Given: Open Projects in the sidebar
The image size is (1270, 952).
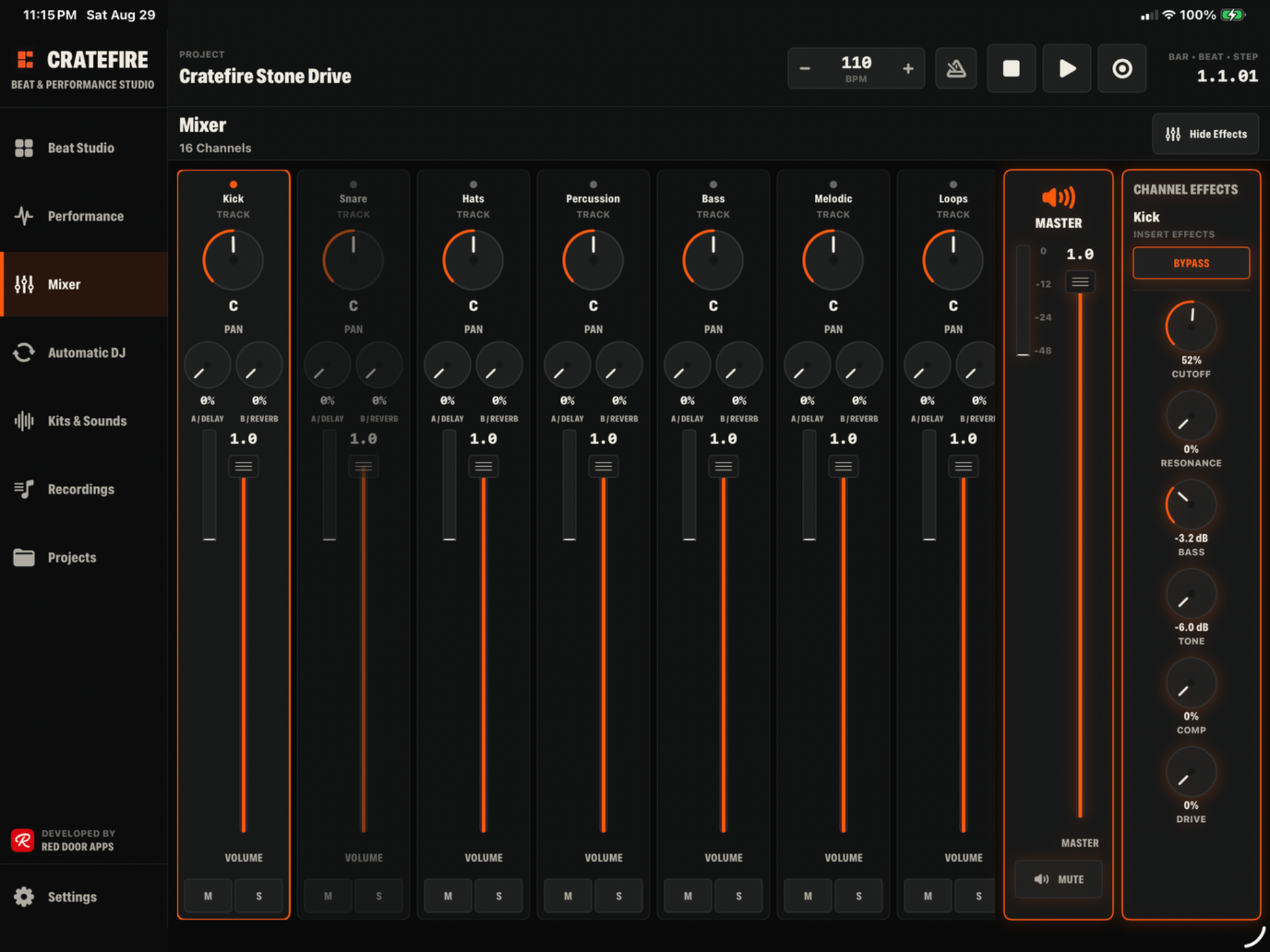Looking at the screenshot, I should 84,557.
